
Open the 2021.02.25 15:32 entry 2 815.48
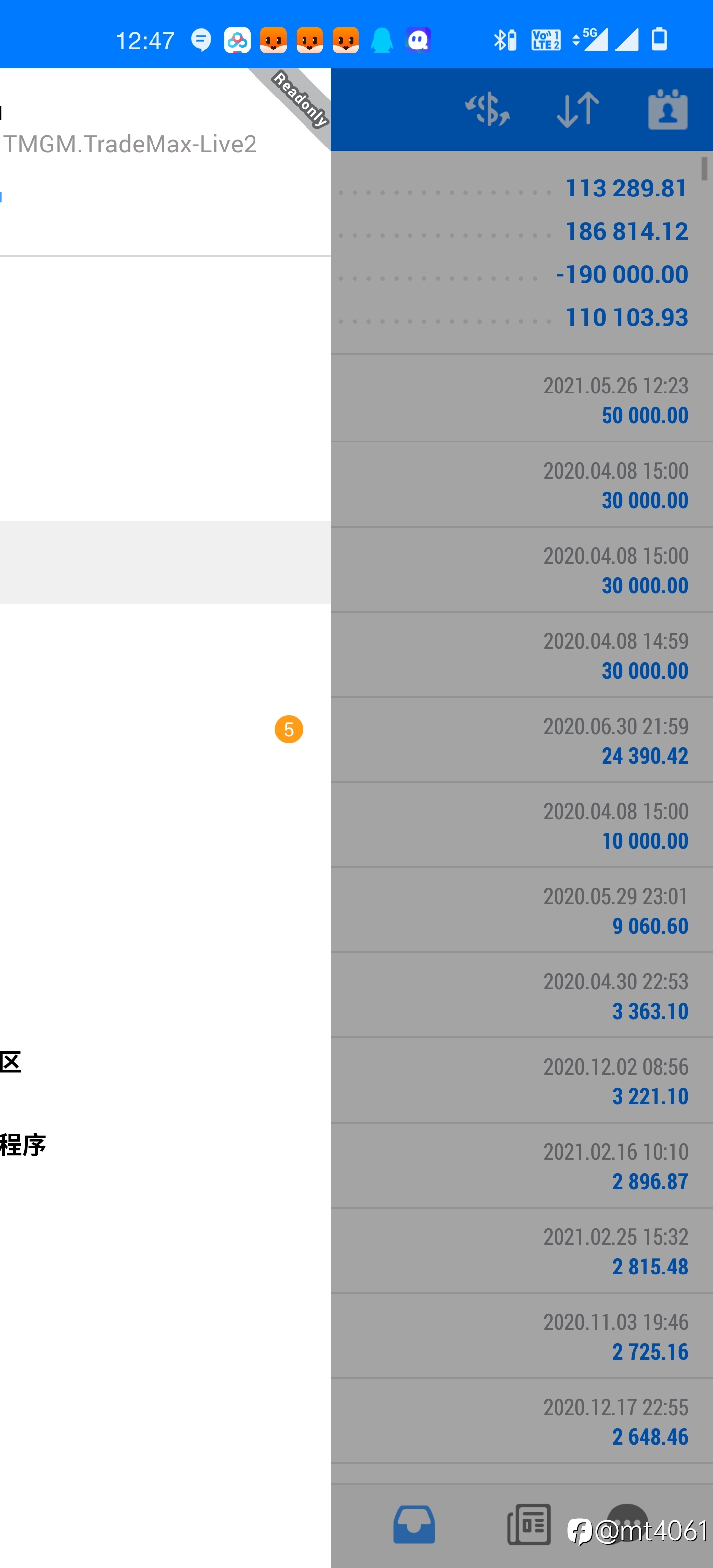click(522, 1251)
